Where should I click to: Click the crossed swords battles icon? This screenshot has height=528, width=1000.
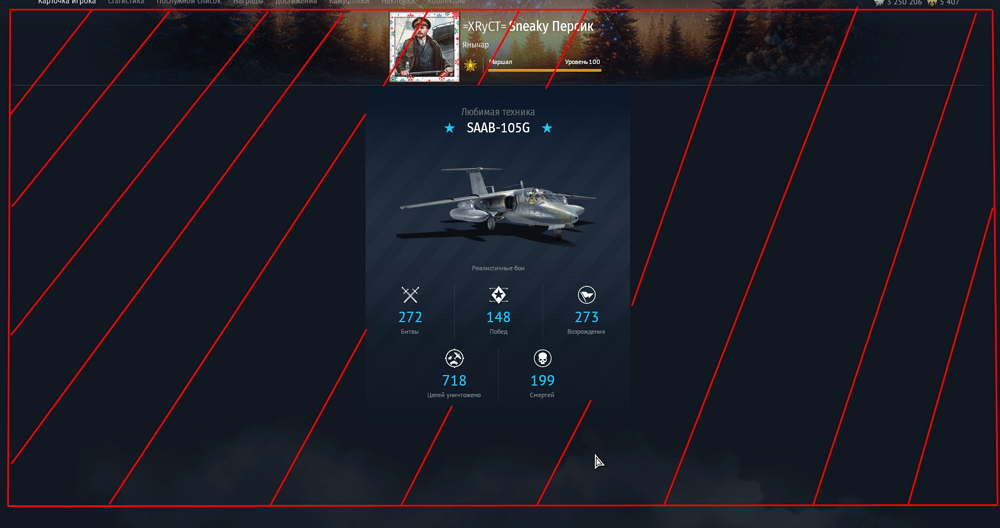410,295
